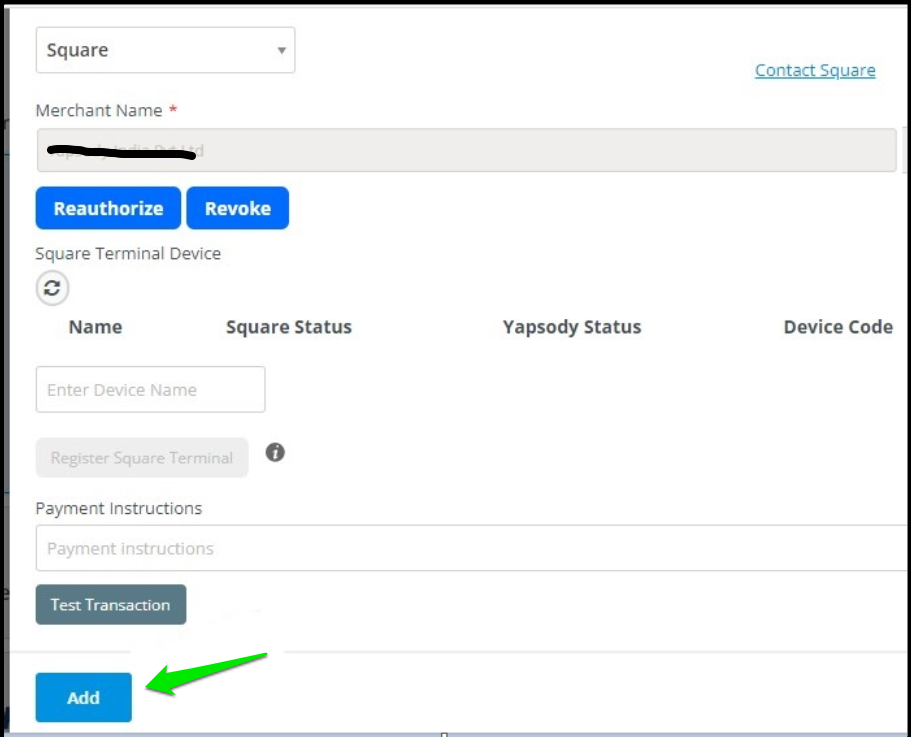Click the Yapsody Status column header

[x=572, y=327]
